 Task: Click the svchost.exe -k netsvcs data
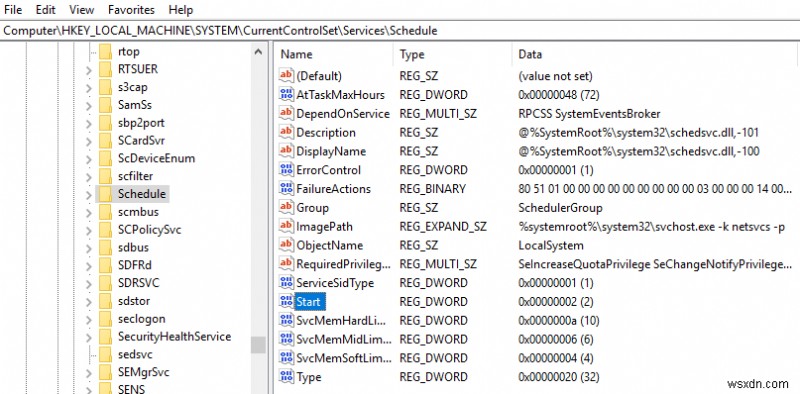point(652,227)
